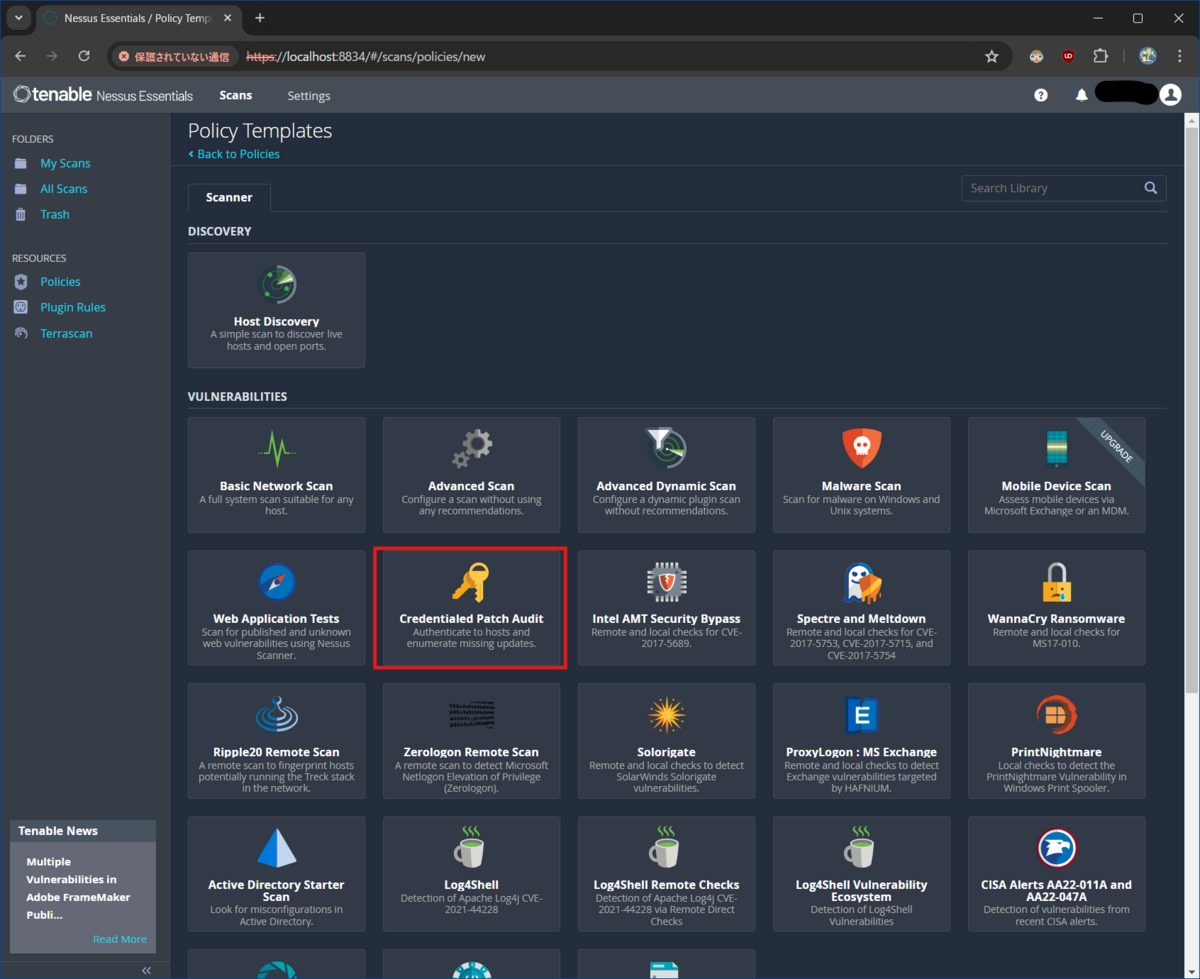Select the Solorigate sunburst icon
The width and height of the screenshot is (1200, 979).
click(666, 715)
